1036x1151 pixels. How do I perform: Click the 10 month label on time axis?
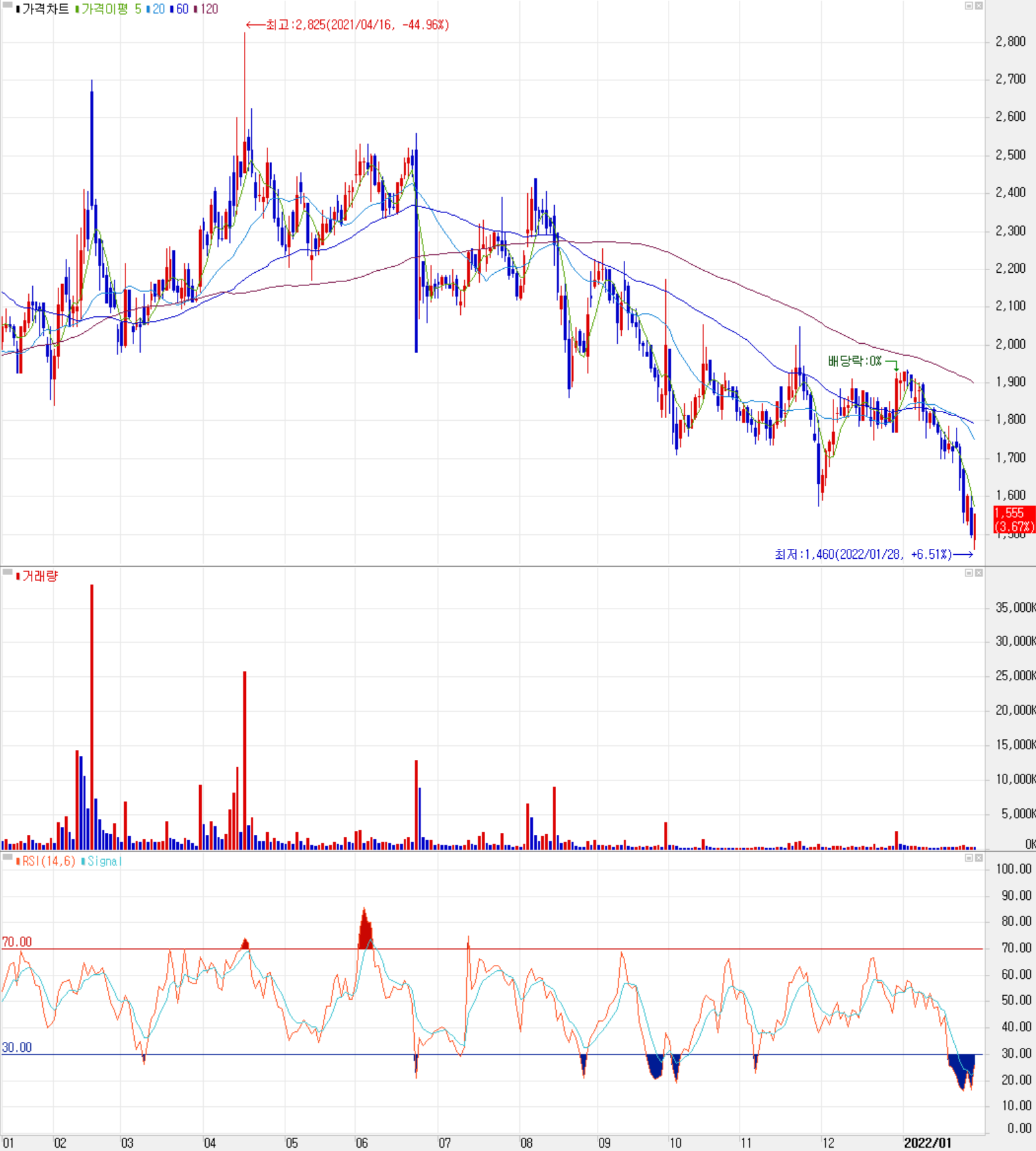point(675,1142)
